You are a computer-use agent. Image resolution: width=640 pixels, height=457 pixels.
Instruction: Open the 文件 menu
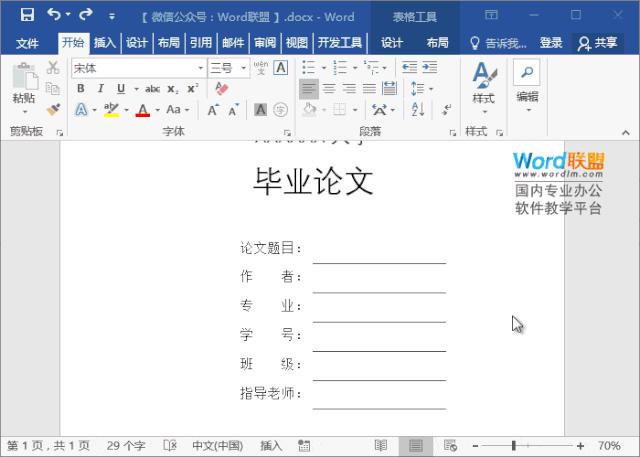pos(27,43)
